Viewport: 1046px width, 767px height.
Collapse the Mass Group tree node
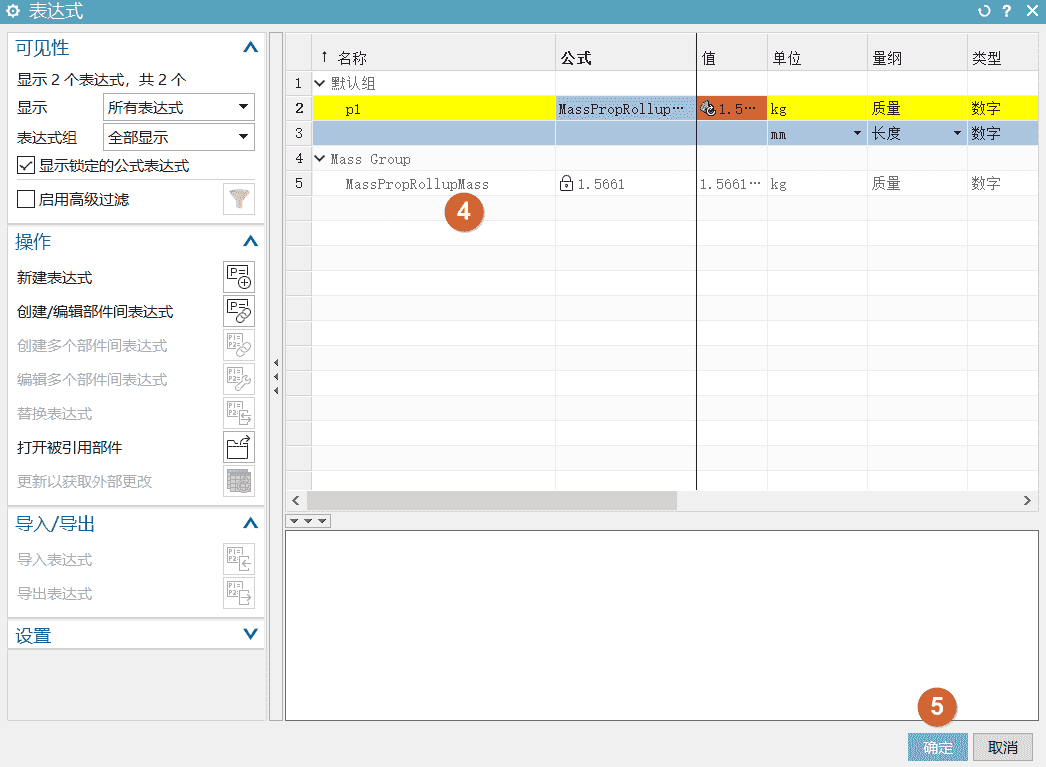pos(320,159)
